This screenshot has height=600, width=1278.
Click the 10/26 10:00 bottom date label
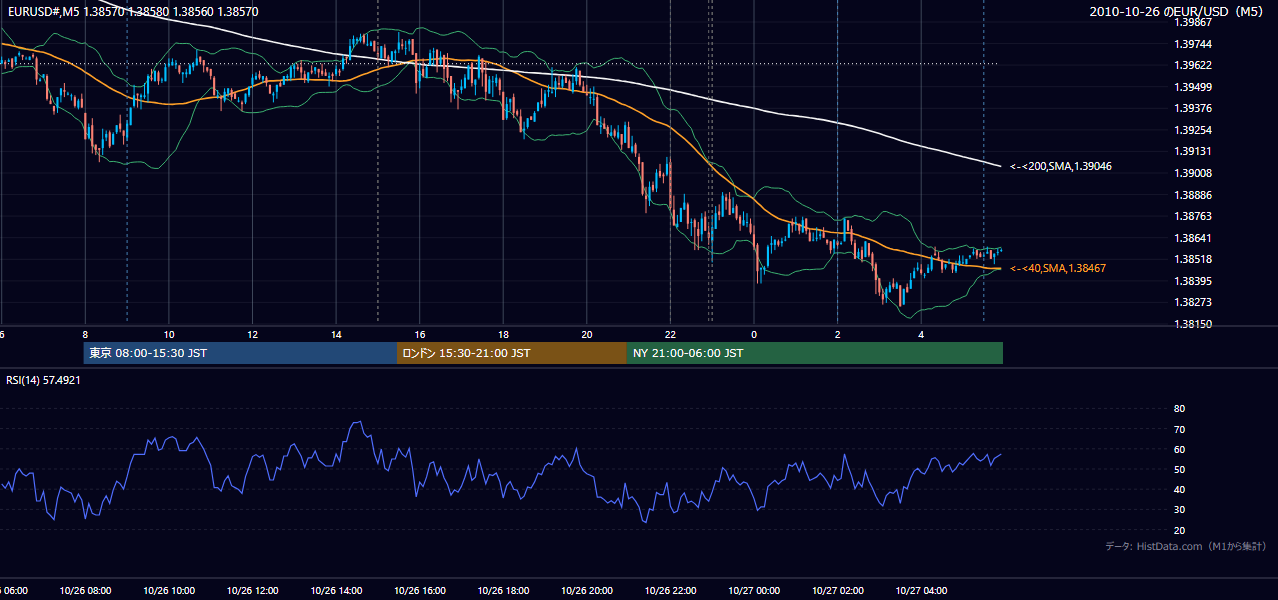click(169, 591)
